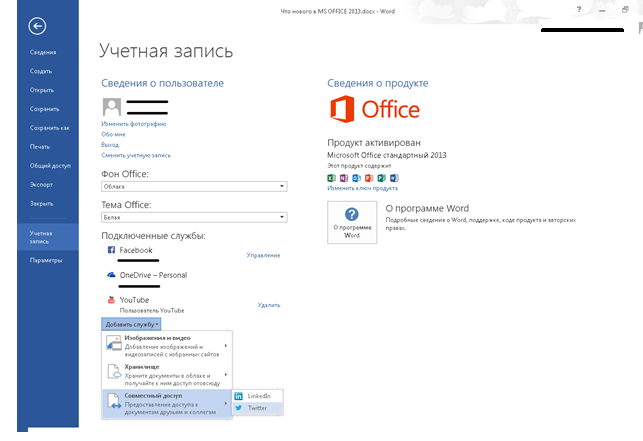Expand Изображения и видео submenu arrow
This screenshot has height=441, width=643.
(x=226, y=346)
